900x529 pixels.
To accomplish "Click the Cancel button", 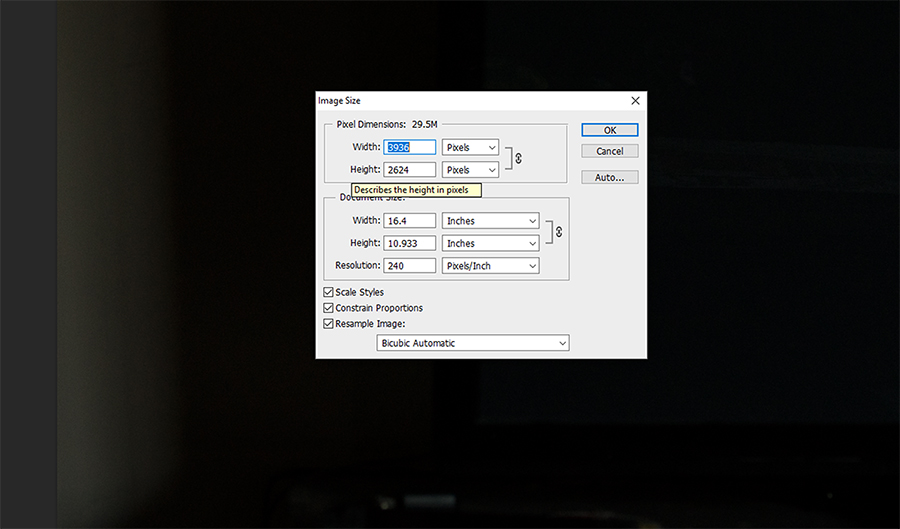I will pyautogui.click(x=610, y=151).
